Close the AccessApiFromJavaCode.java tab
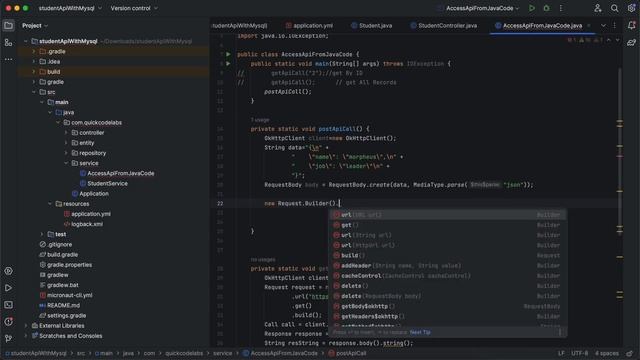Viewport: 640px width, 360px height. tap(589, 26)
